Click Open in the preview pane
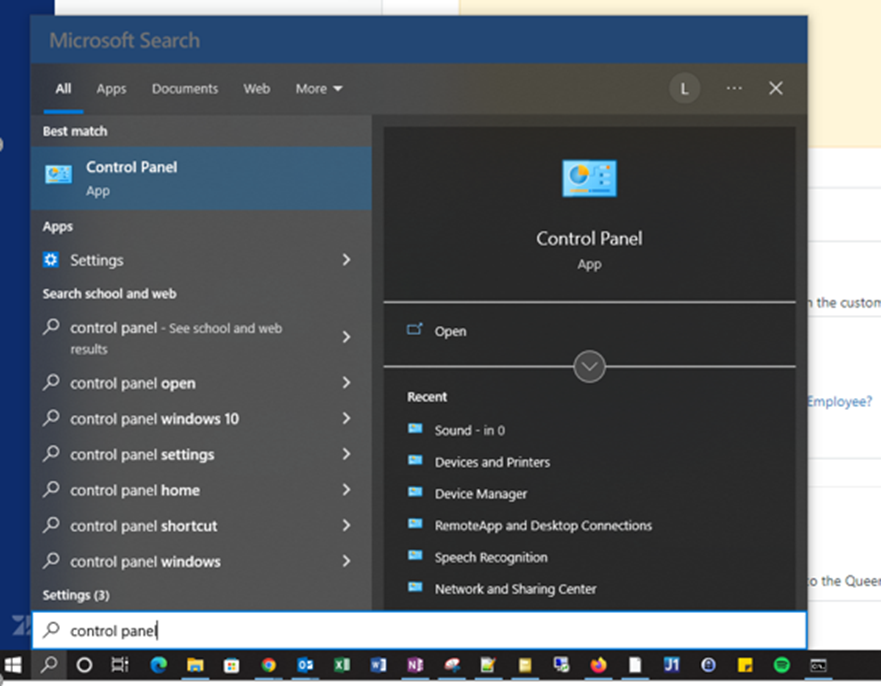Viewport: 881px width, 686px height. 450,331
